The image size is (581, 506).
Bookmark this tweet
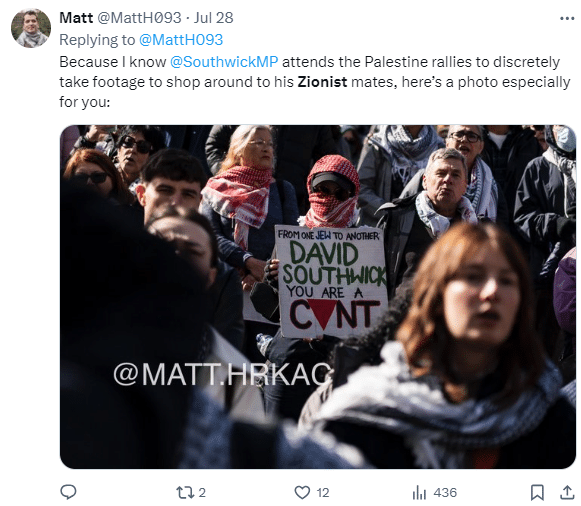[537, 492]
